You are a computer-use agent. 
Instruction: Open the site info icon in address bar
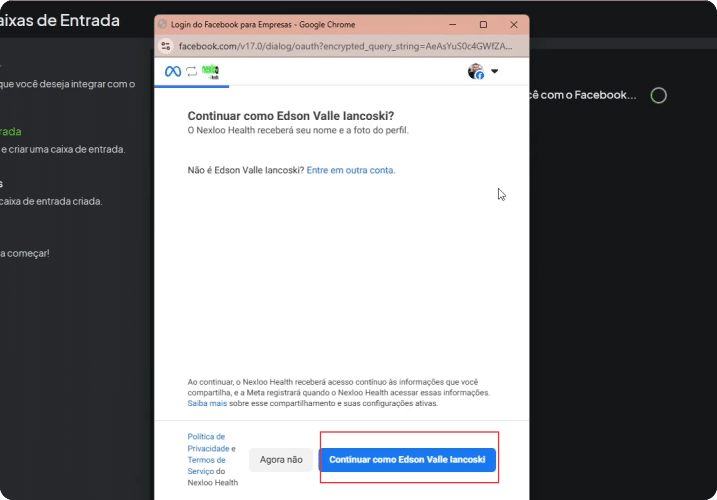pyautogui.click(x=166, y=46)
